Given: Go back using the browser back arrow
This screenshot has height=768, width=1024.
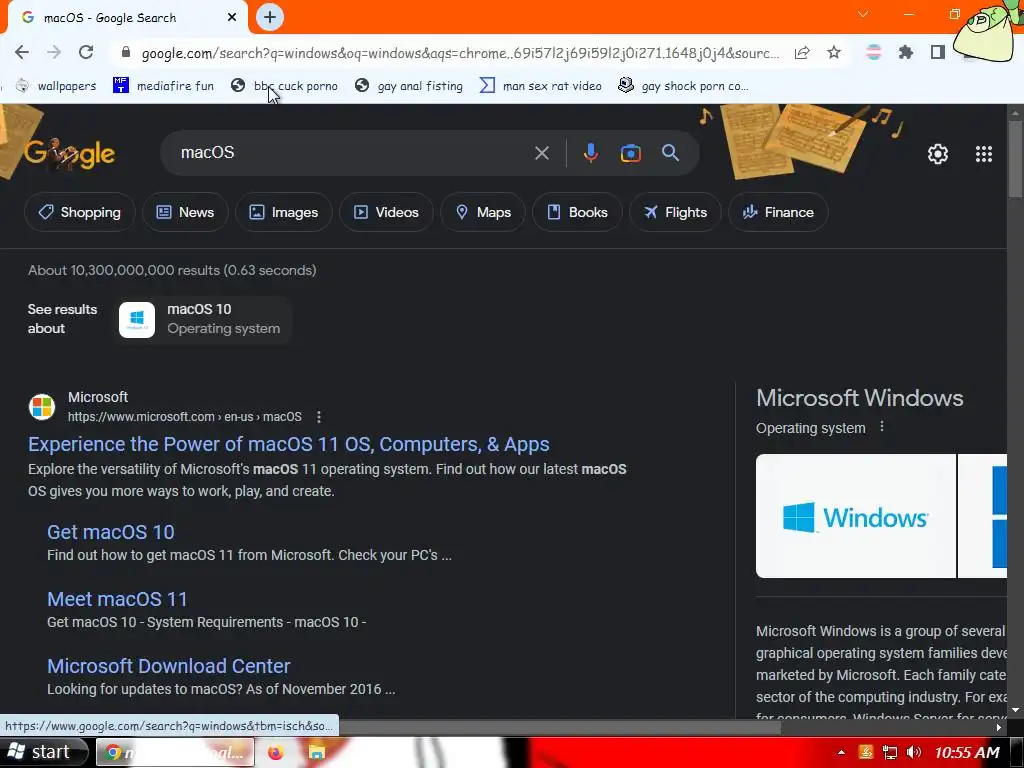Looking at the screenshot, I should click(x=22, y=52).
